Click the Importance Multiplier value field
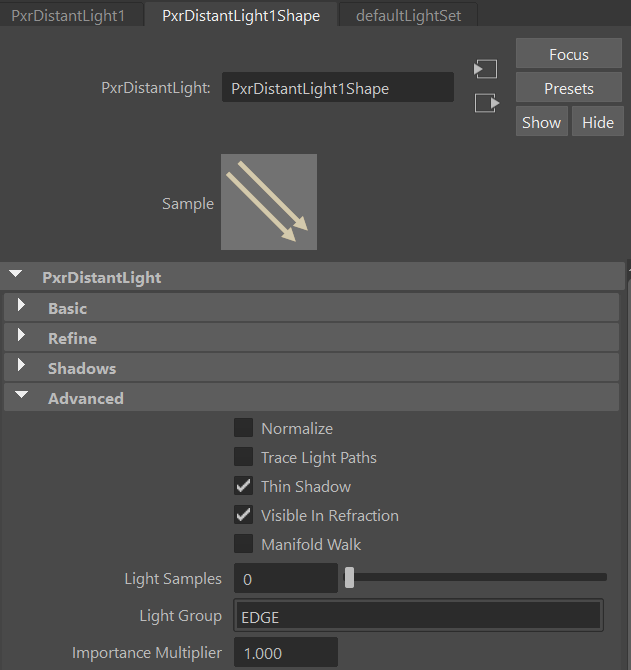The width and height of the screenshot is (631, 670). (286, 652)
